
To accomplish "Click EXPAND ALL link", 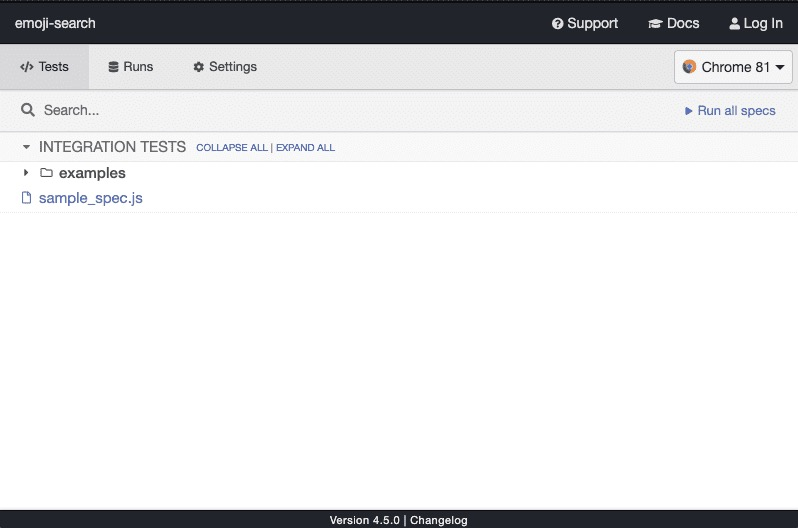I will coord(305,148).
